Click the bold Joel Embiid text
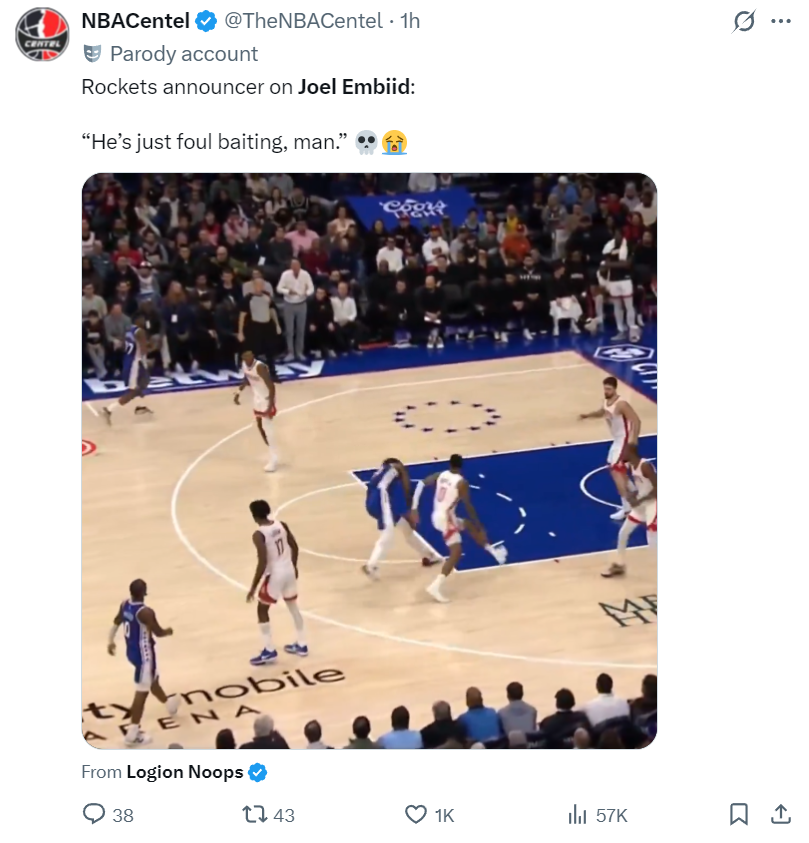The height and width of the screenshot is (843, 809). tap(354, 86)
